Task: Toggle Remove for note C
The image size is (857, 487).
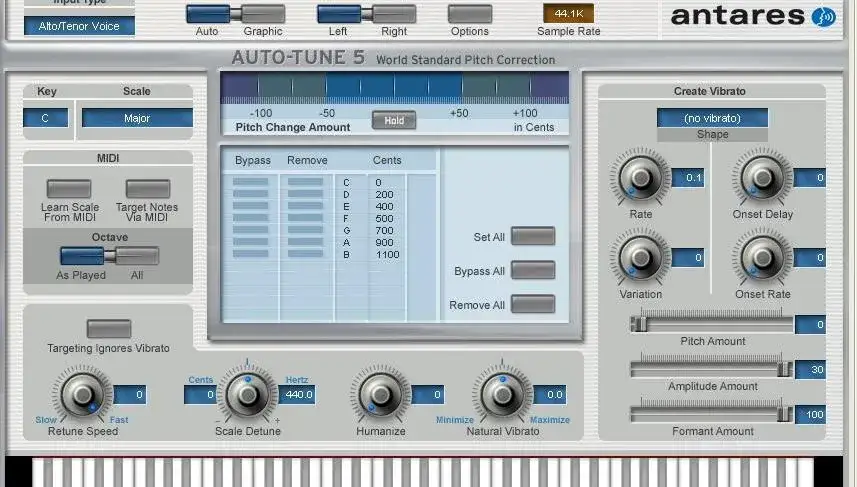Action: (306, 182)
